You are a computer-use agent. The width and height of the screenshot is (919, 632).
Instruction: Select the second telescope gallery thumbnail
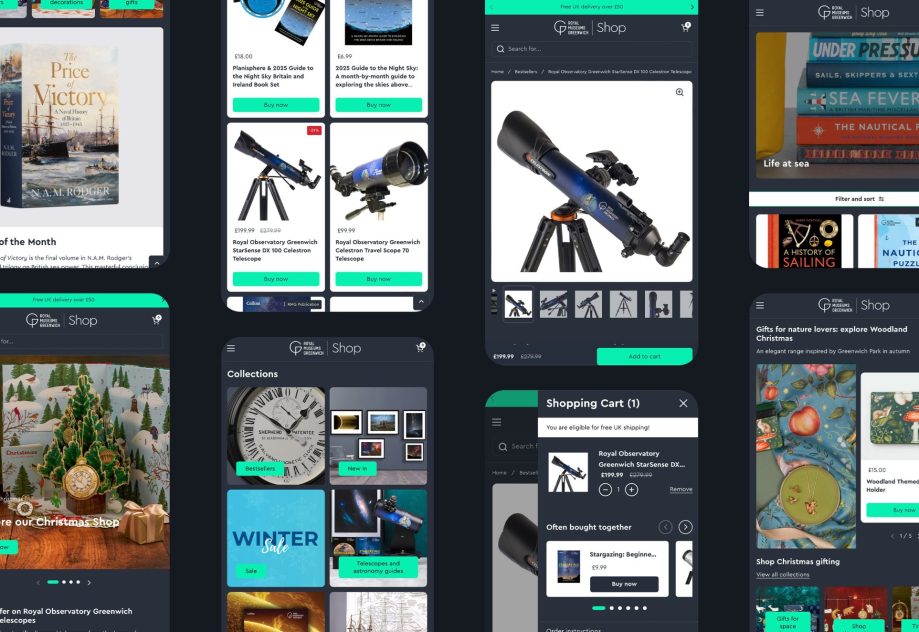click(x=553, y=304)
